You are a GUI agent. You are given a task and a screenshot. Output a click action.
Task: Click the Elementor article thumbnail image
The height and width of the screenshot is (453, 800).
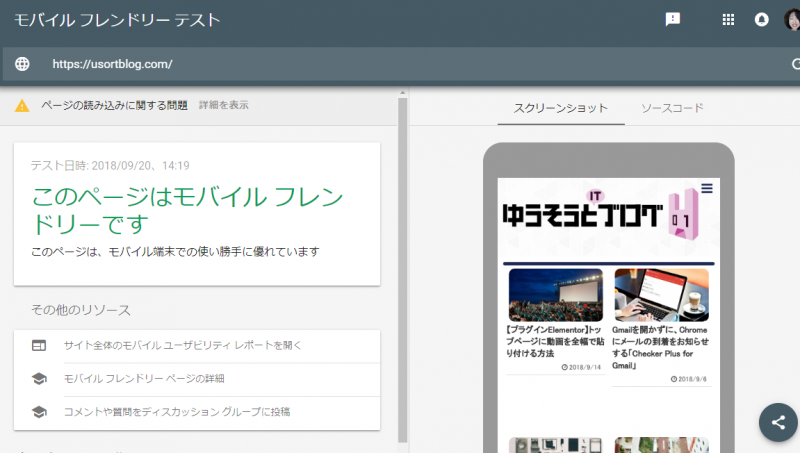(x=555, y=295)
